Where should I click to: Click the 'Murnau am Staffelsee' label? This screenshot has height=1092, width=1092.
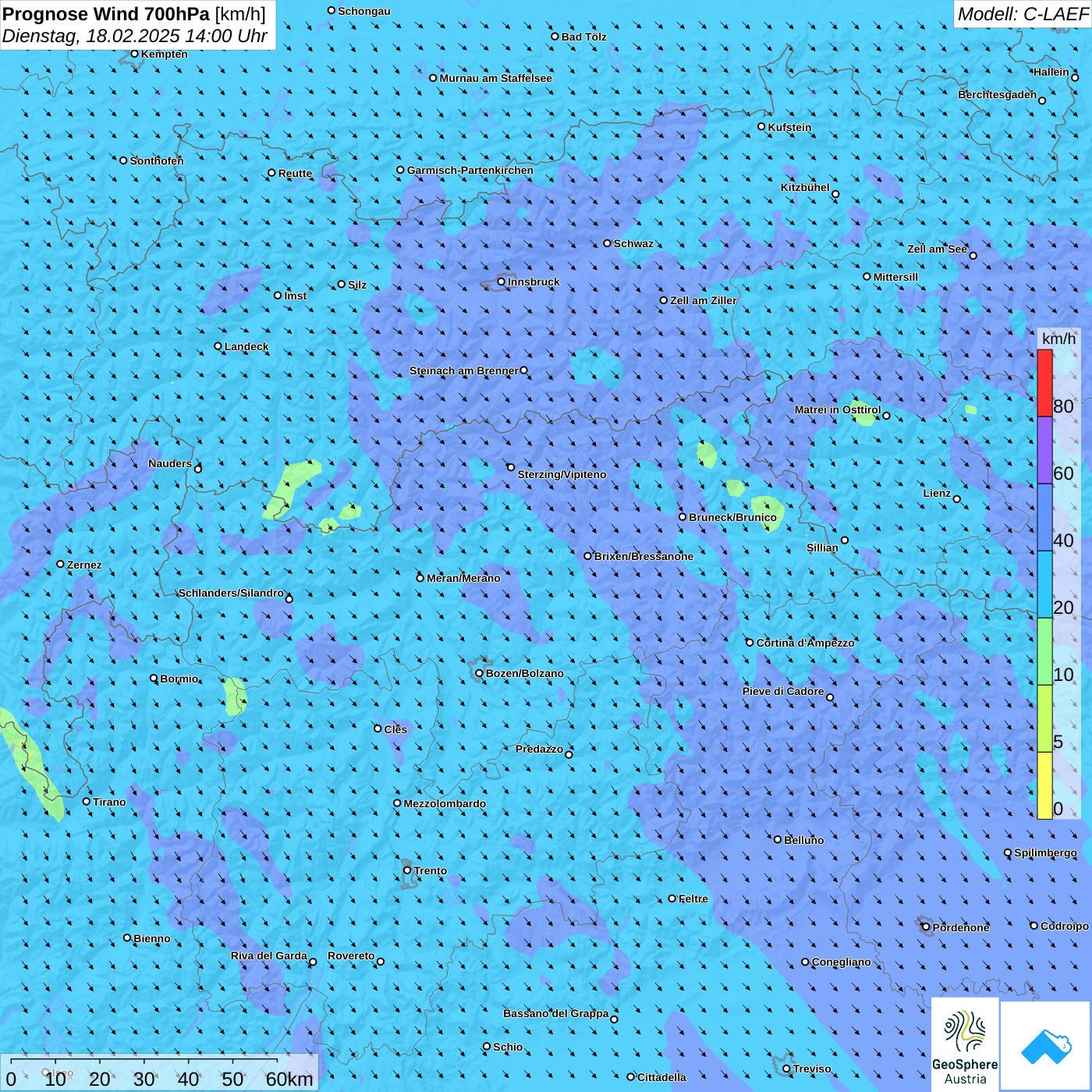click(495, 78)
